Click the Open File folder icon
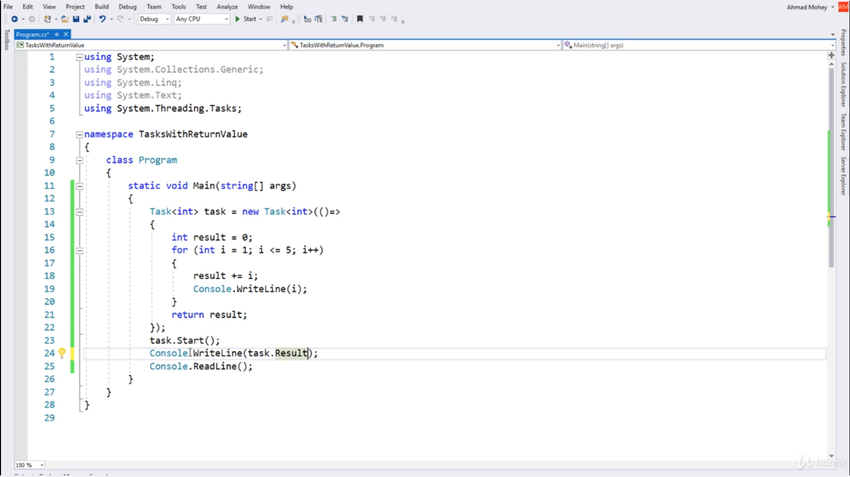The height and width of the screenshot is (477, 850). pyautogui.click(x=65, y=19)
